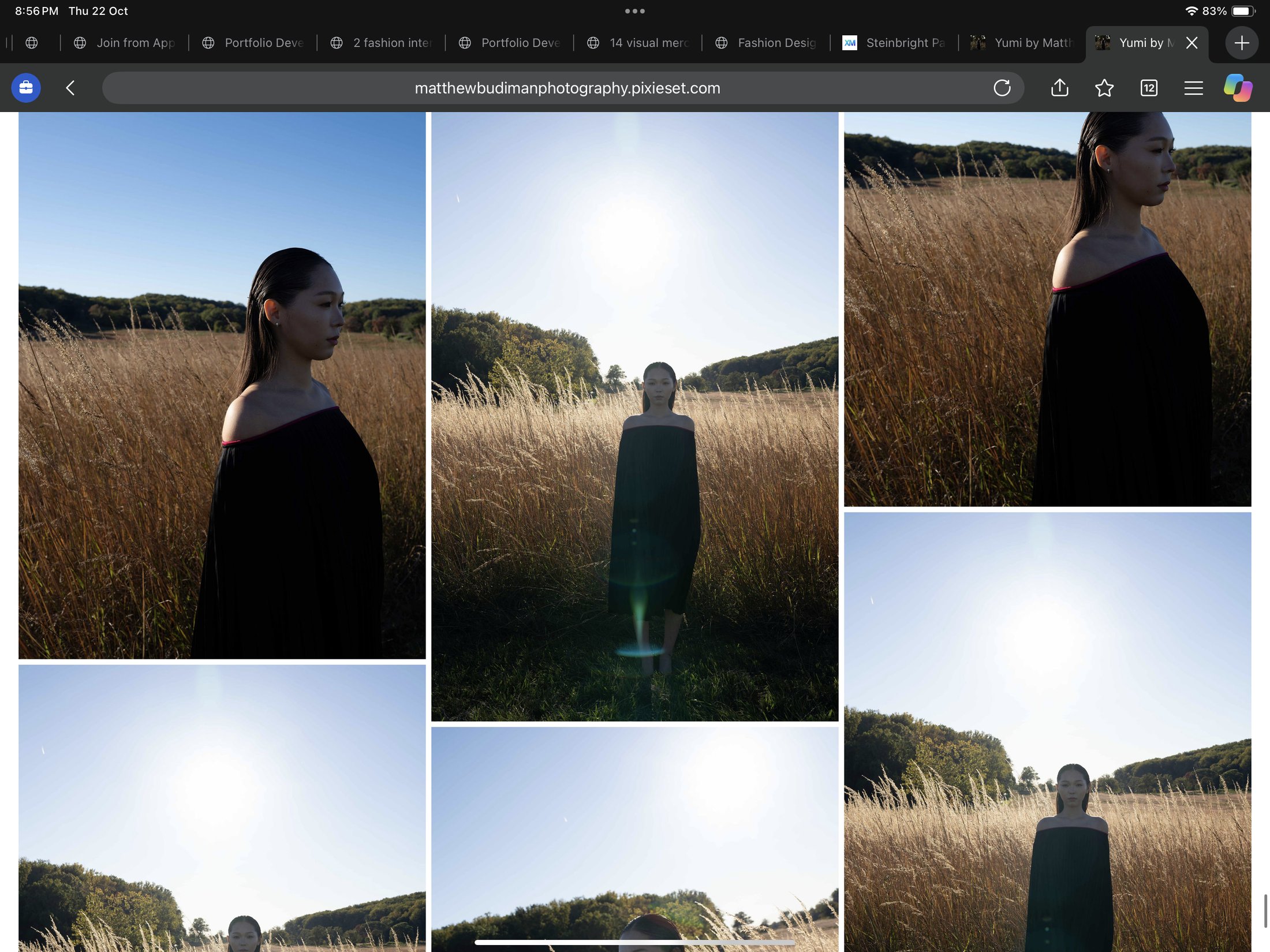Open the left profile portrait in grass
This screenshot has height=952, width=1270.
222,385
